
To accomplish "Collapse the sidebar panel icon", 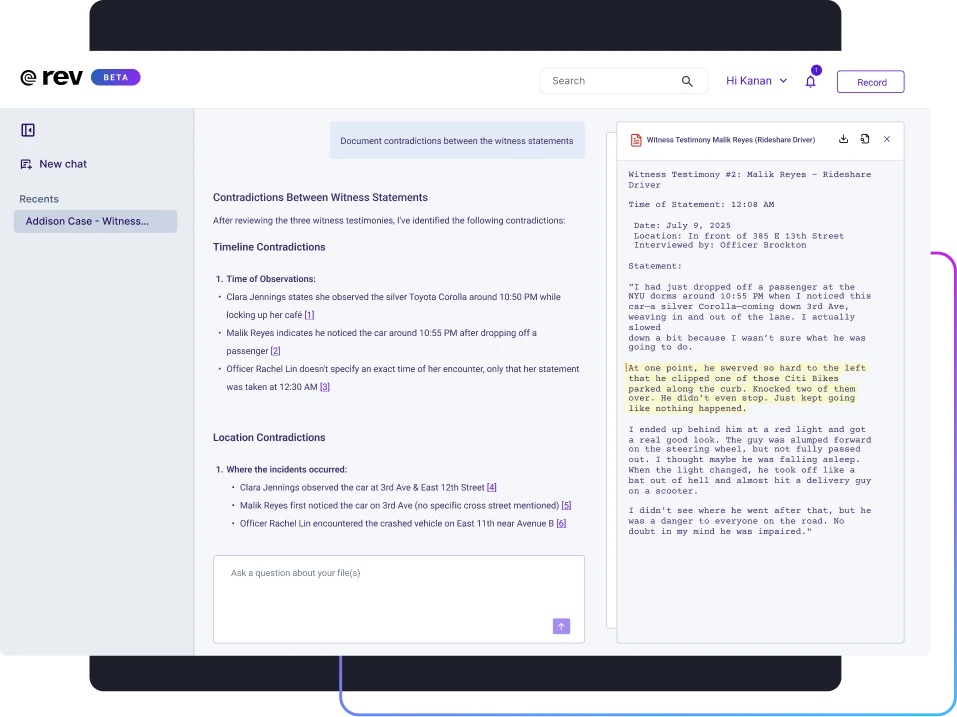I will coord(28,130).
